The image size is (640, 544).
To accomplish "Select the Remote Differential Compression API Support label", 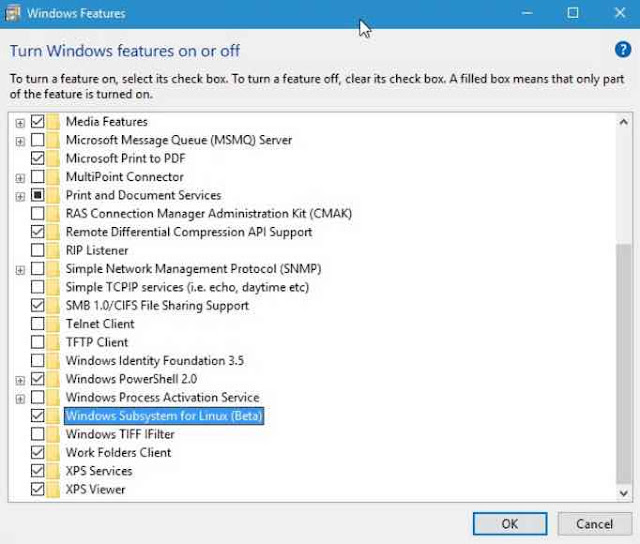I will tap(189, 232).
